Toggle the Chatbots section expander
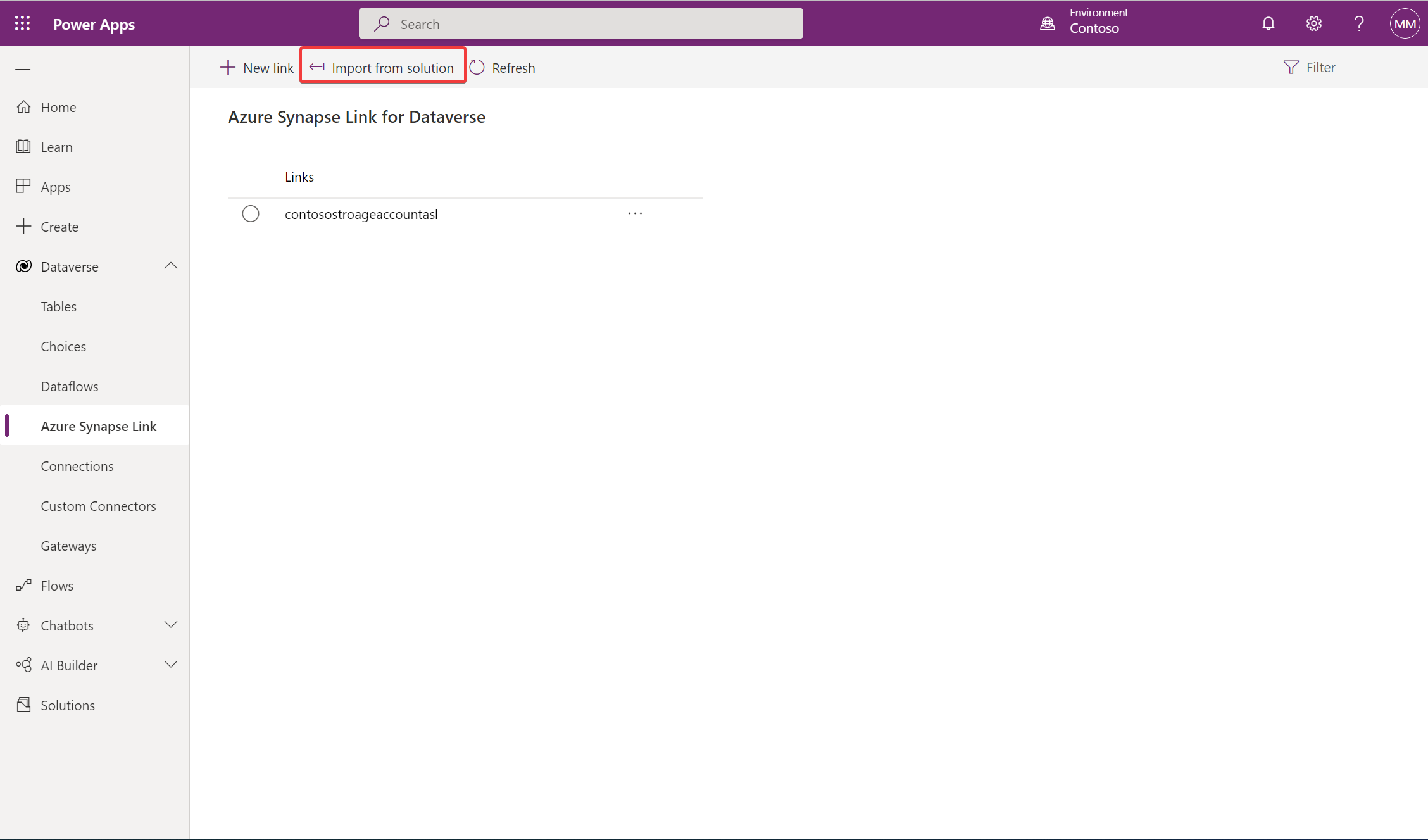The width and height of the screenshot is (1428, 840). (x=169, y=624)
